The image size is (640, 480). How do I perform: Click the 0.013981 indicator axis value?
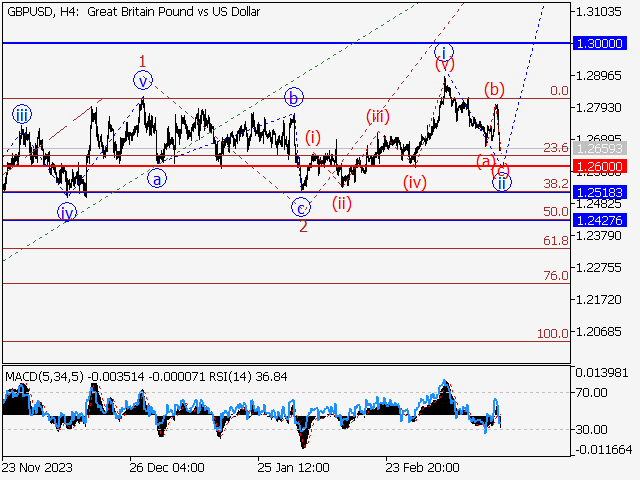click(602, 372)
